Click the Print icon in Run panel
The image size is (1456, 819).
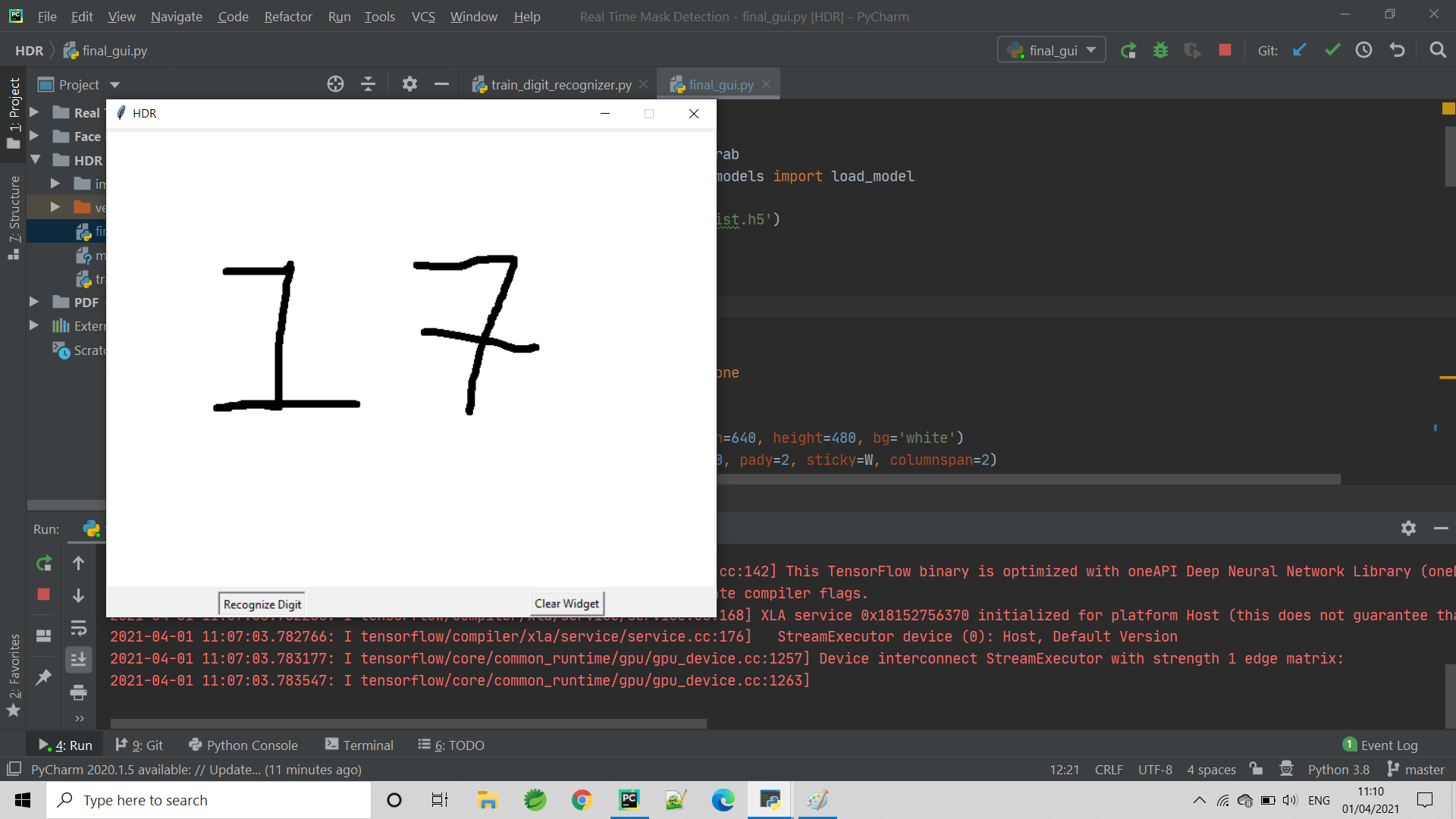78,692
